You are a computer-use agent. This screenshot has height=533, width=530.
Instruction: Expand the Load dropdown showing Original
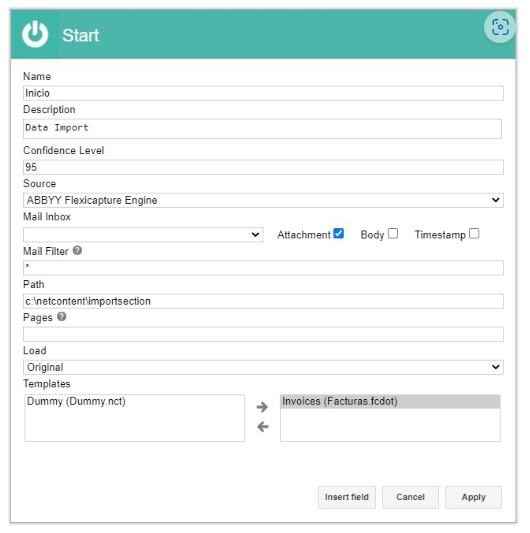[x=263, y=367]
